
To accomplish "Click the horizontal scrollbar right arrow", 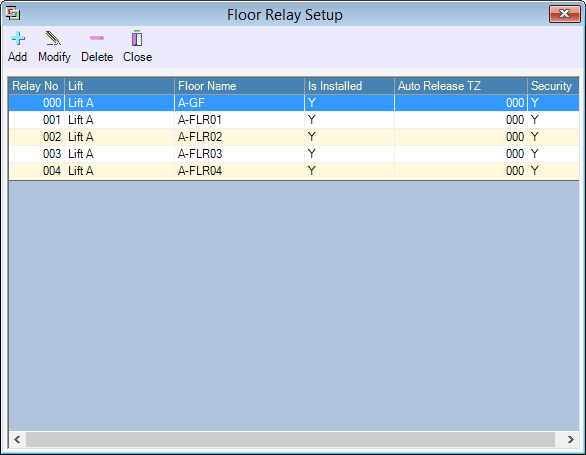I will 570,439.
